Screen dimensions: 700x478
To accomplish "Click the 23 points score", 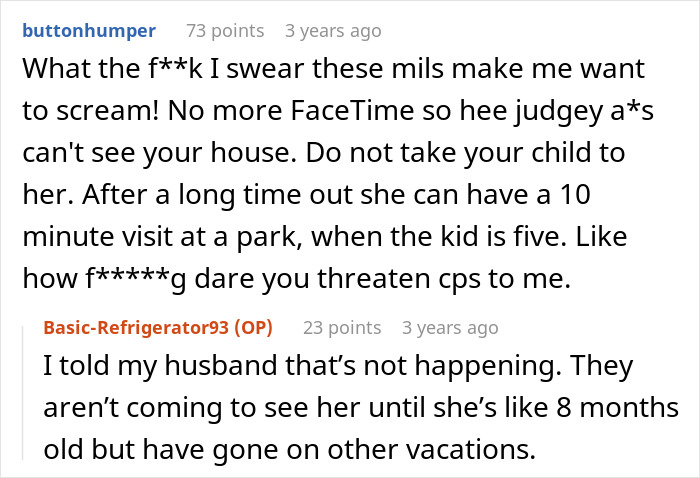I will pos(342,327).
